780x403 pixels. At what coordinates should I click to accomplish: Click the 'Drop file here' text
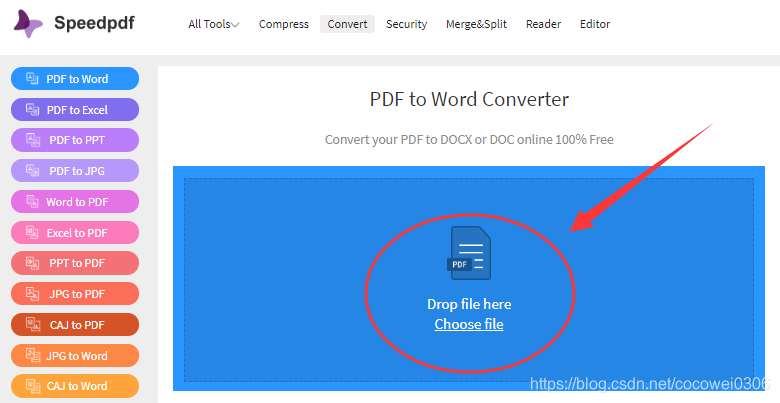(469, 304)
